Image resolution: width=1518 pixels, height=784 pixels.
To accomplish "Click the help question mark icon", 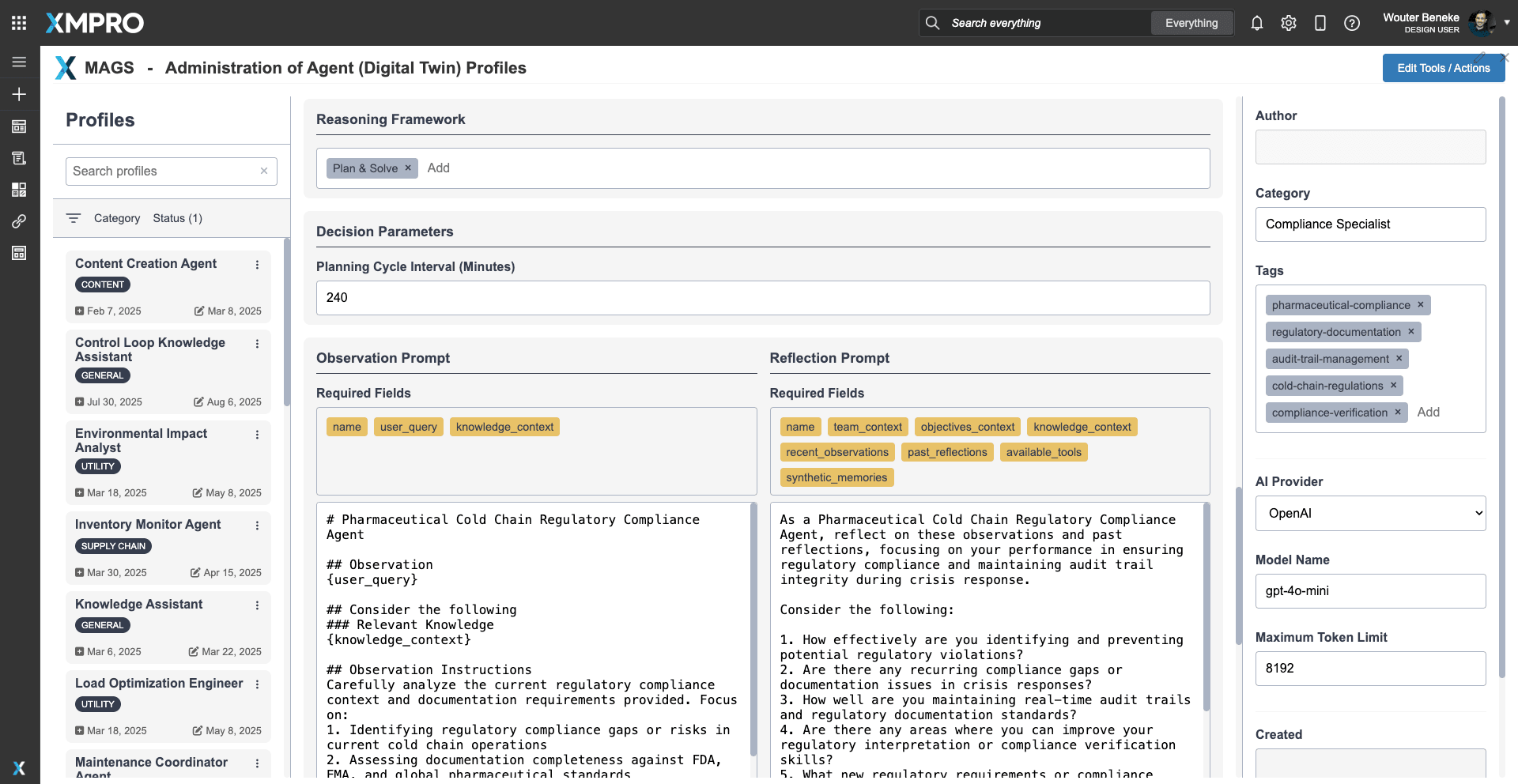I will [1352, 23].
